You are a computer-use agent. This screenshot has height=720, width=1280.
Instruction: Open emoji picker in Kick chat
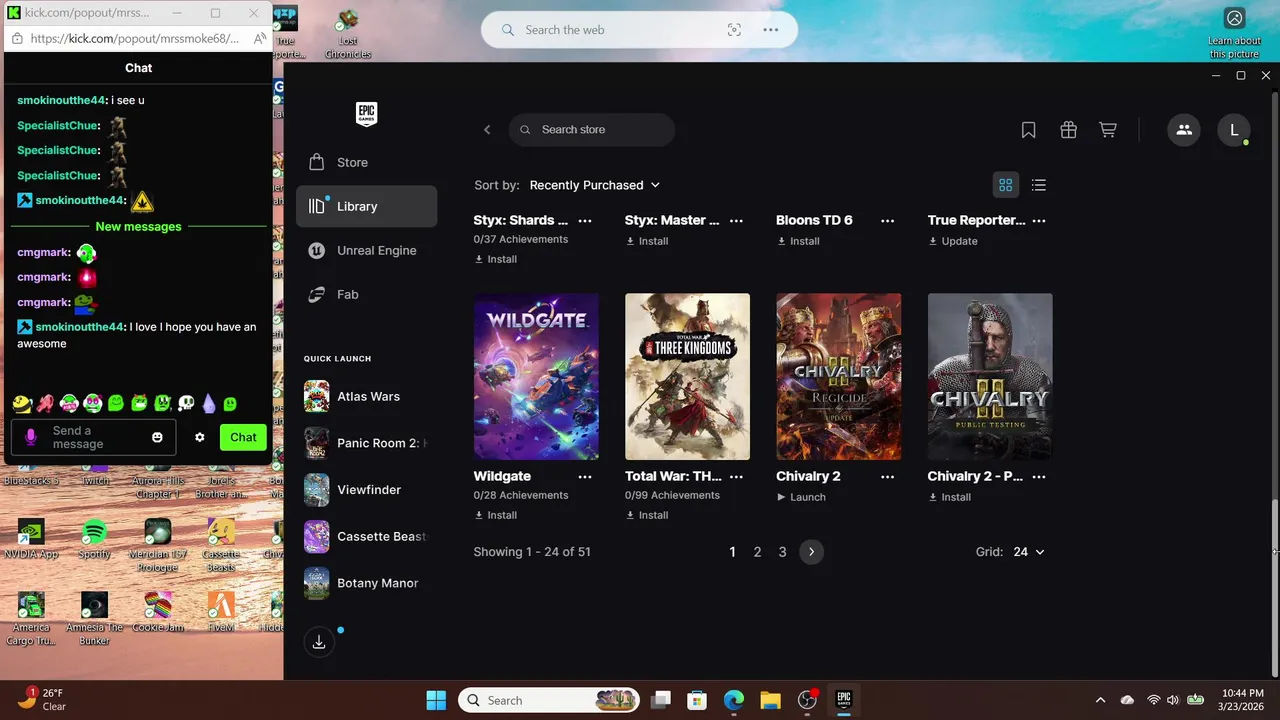[157, 437]
